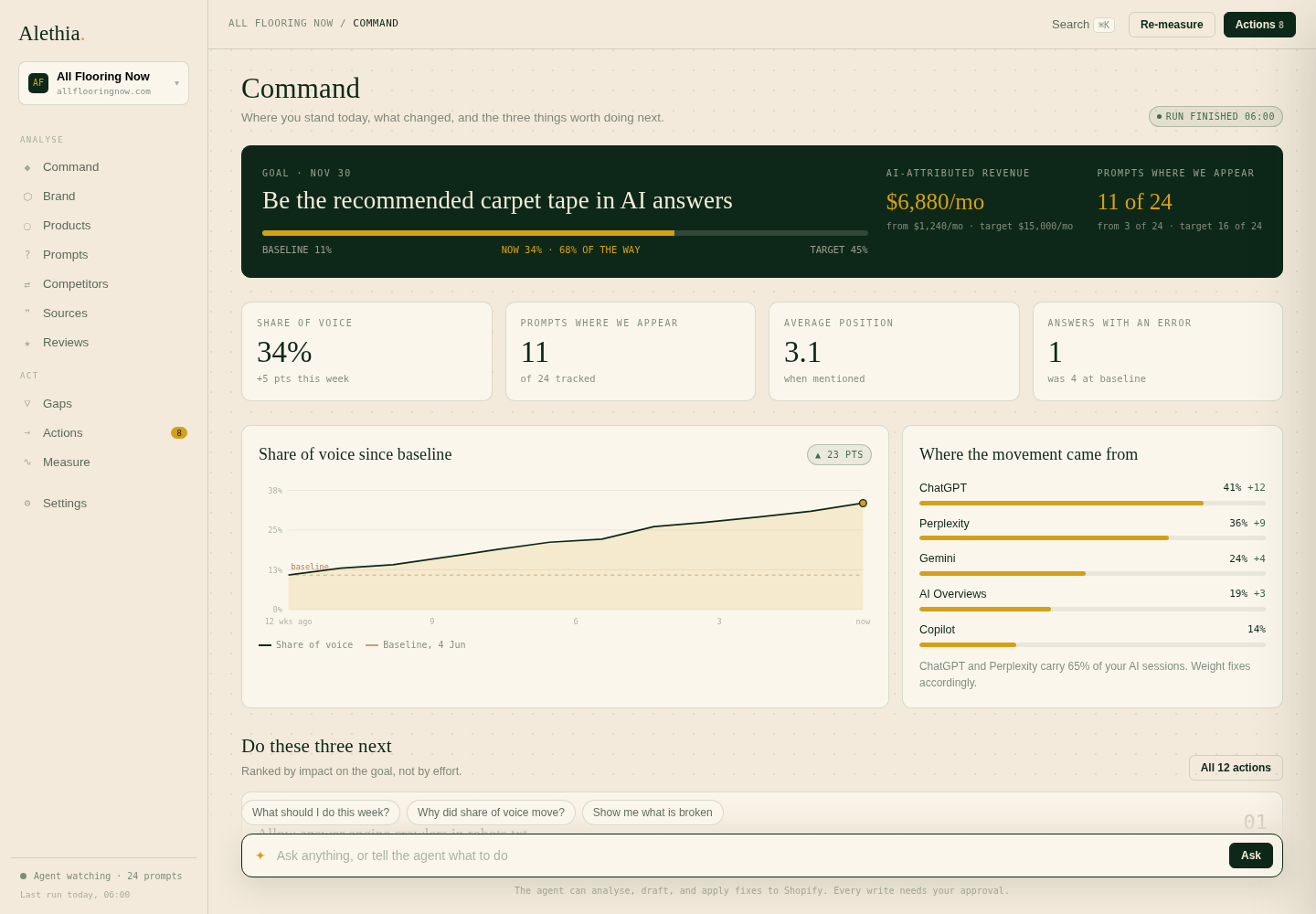Click the Perplexity 36% +9 row
1316x914 pixels.
1092,529
